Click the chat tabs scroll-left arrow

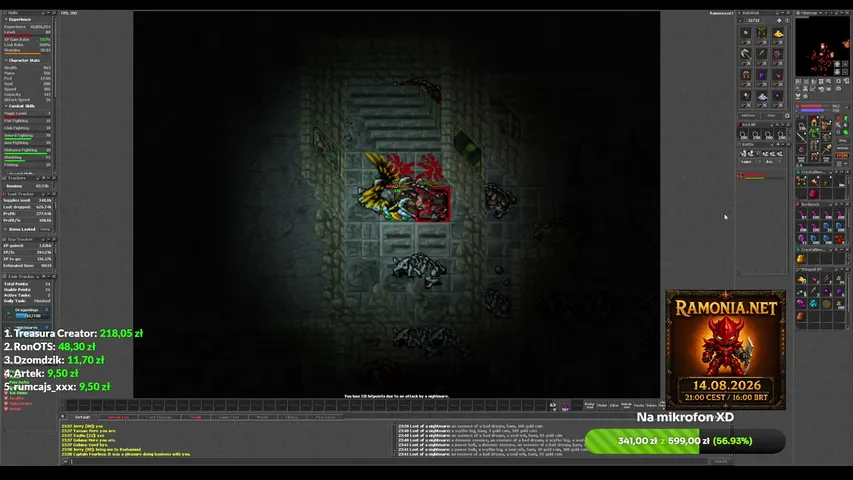pos(63,417)
